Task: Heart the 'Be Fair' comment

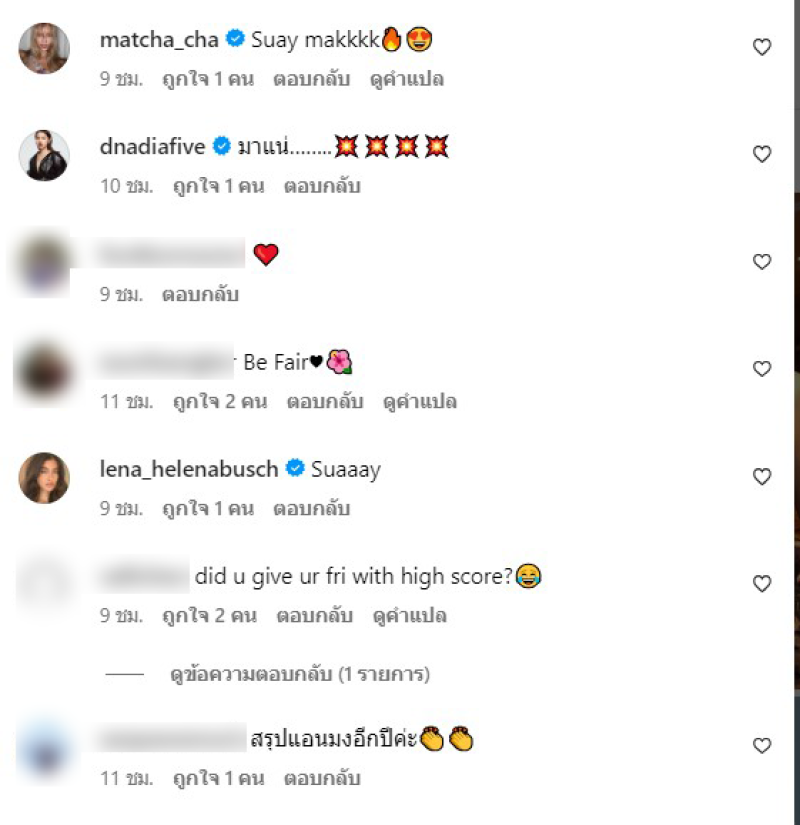Action: pos(762,369)
